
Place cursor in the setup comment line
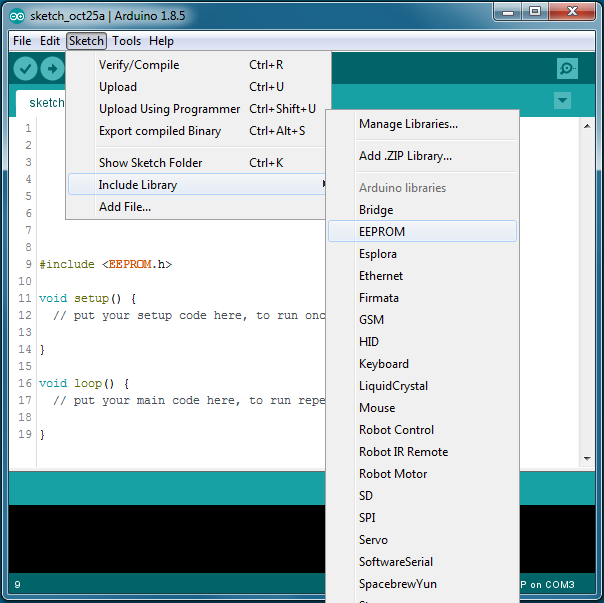[x=189, y=315]
